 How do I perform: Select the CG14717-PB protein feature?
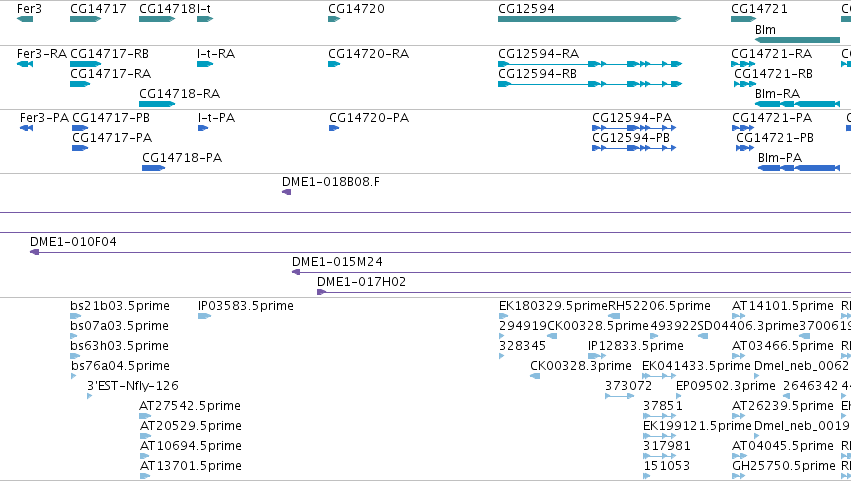tap(80, 128)
